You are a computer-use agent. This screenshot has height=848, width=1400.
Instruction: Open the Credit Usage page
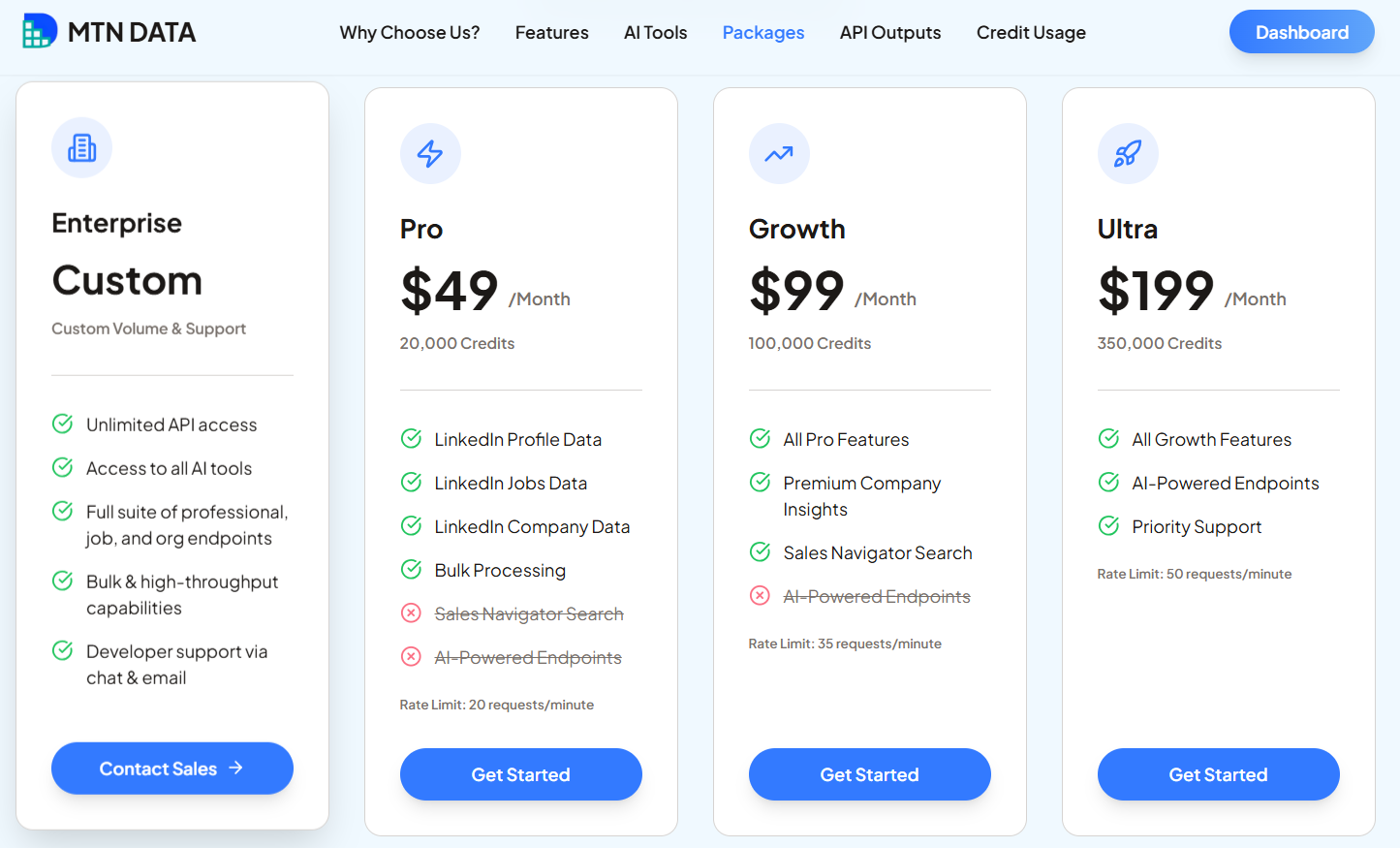coord(1031,32)
